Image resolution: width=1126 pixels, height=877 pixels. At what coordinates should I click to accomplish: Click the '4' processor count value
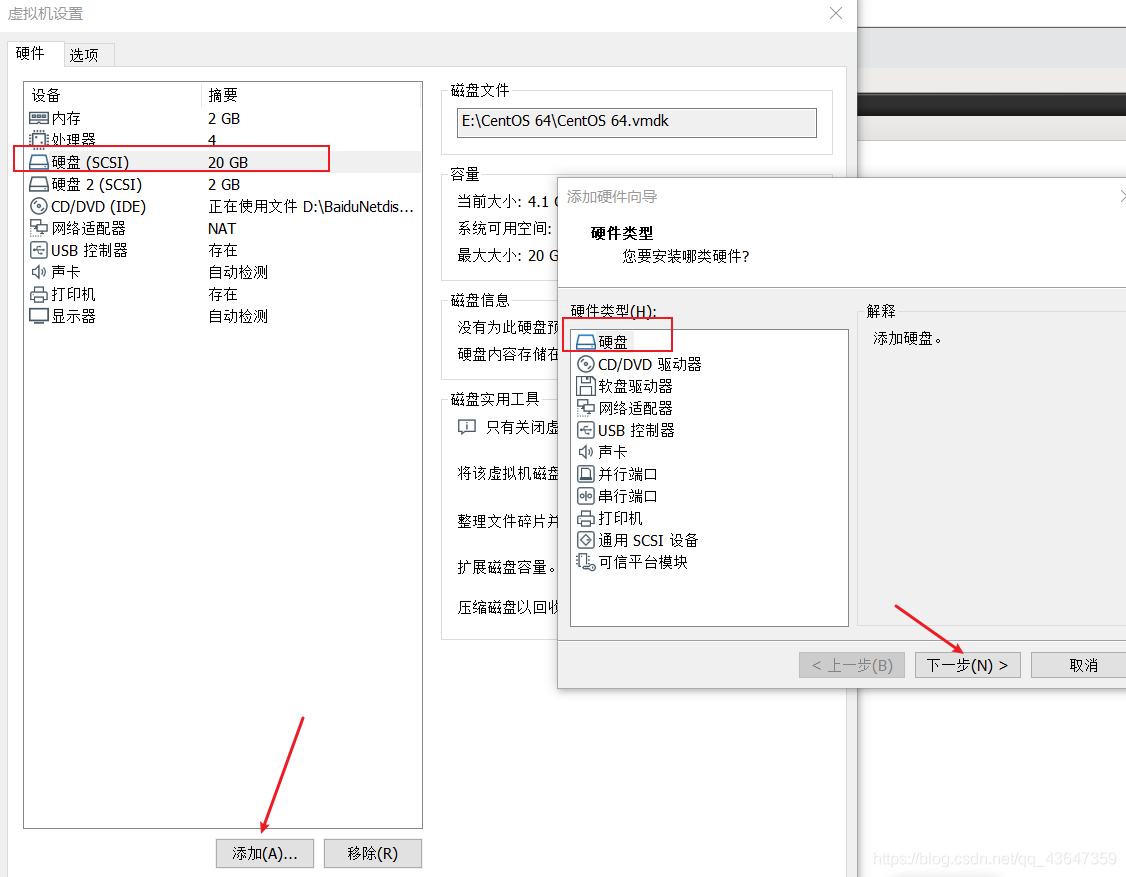[x=212, y=140]
